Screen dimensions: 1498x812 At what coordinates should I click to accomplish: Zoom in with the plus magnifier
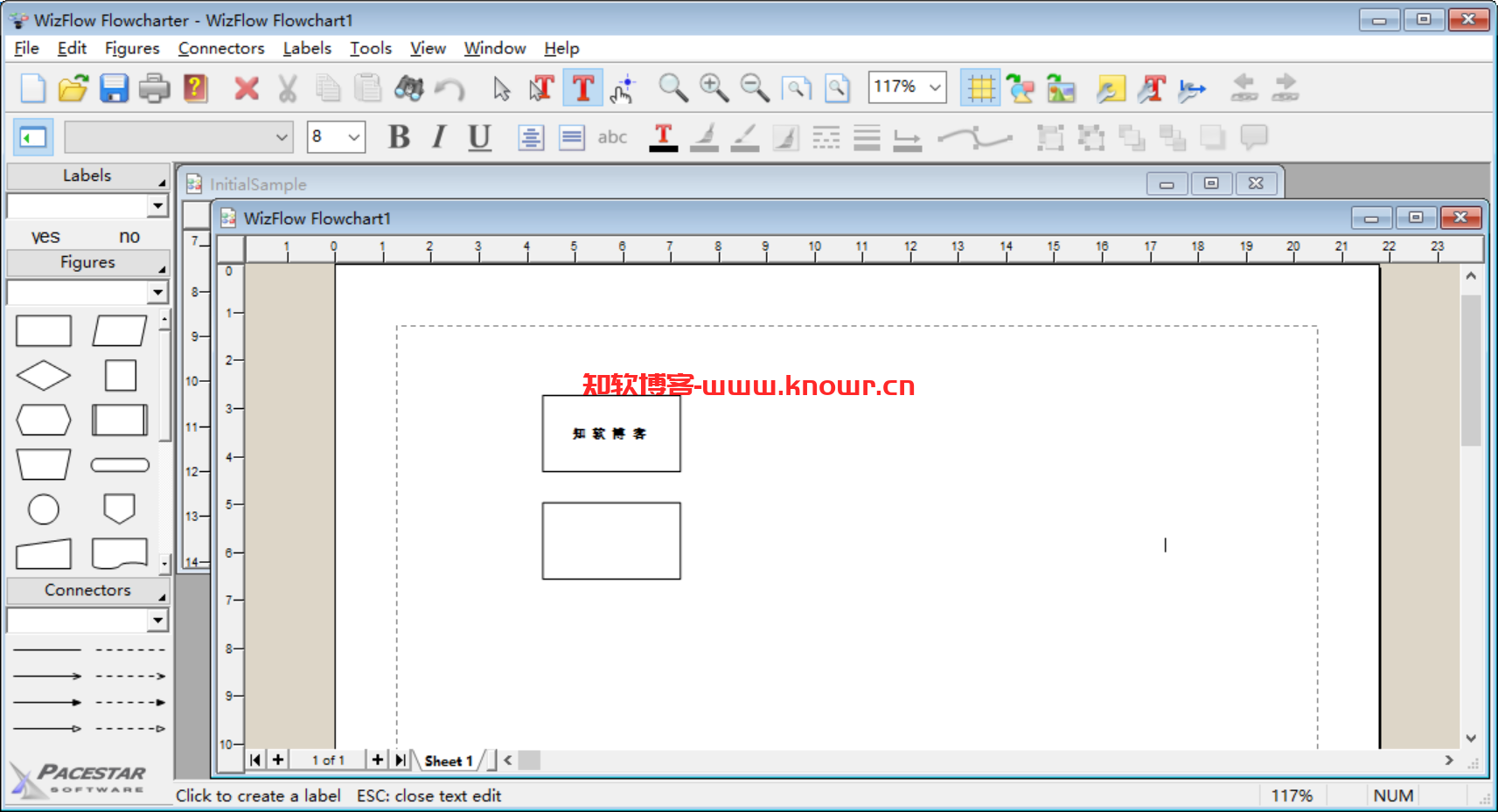point(714,88)
